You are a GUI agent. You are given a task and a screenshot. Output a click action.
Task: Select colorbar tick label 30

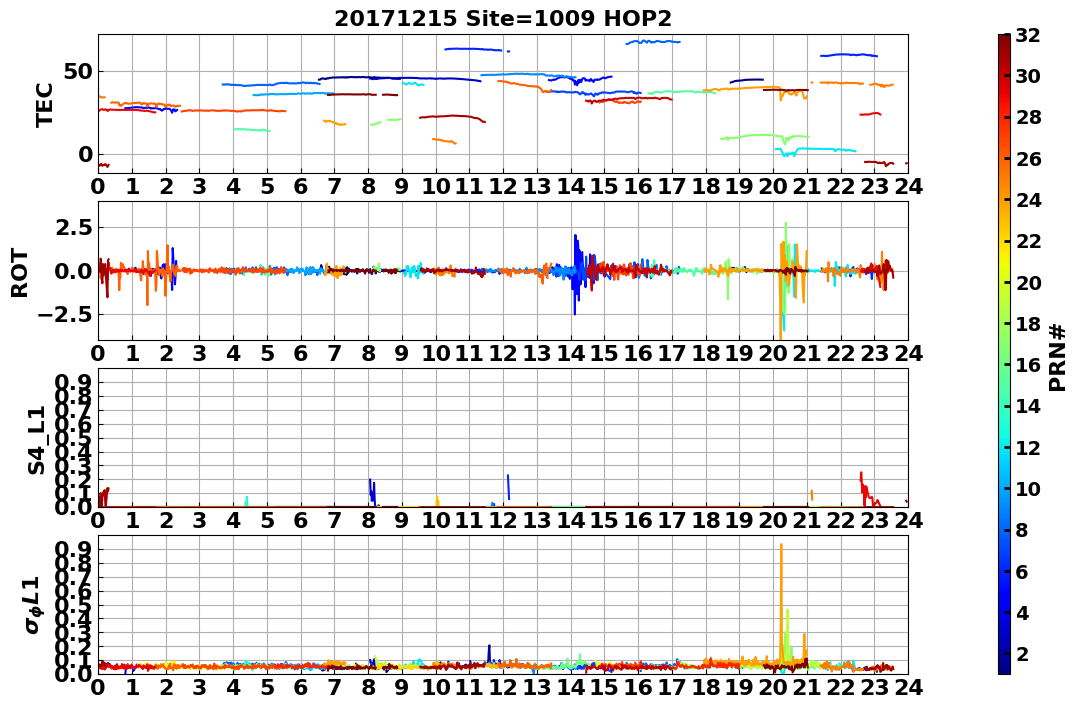[x=1028, y=76]
